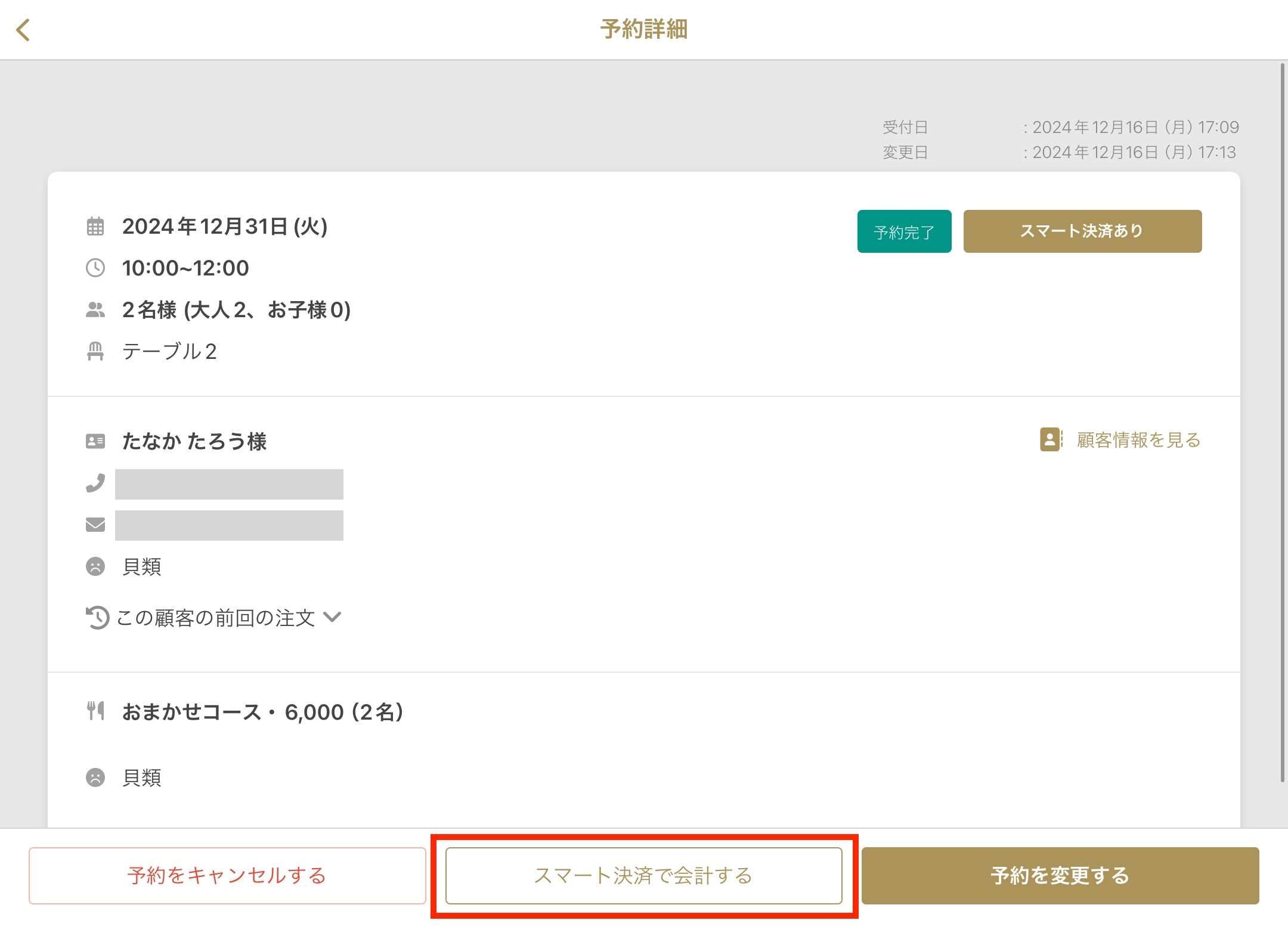Click the スマート決済あり badge
Viewport: 1288px width, 942px height.
click(x=1082, y=231)
